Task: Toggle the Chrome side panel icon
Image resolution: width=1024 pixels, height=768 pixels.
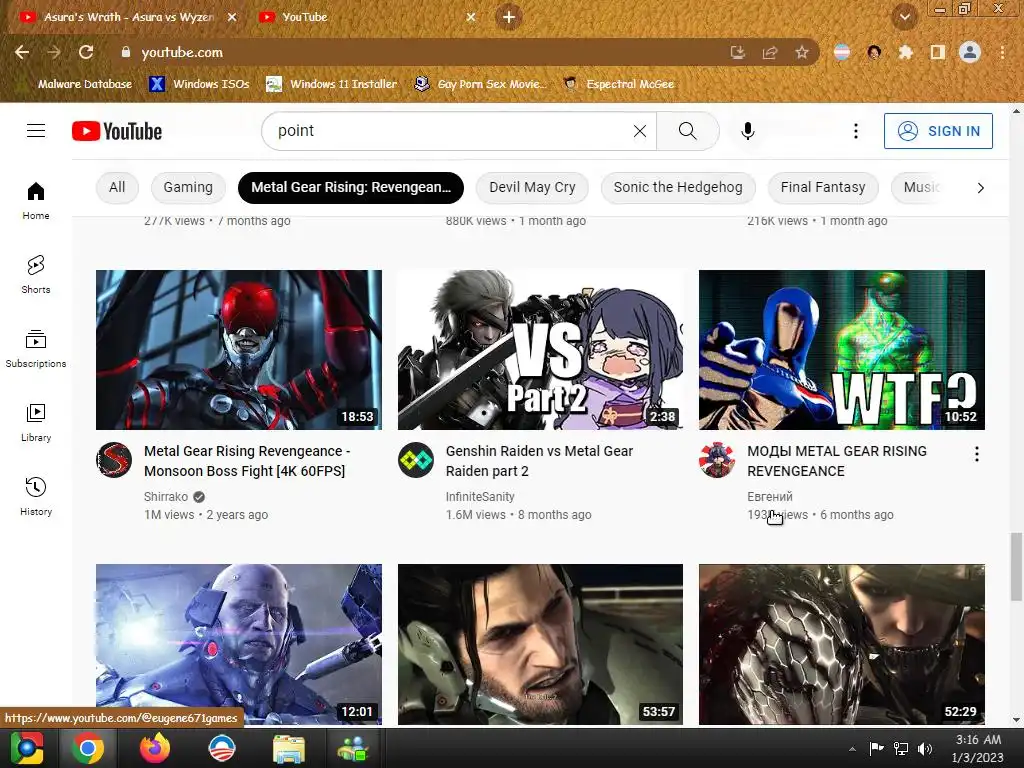Action: pyautogui.click(x=938, y=52)
